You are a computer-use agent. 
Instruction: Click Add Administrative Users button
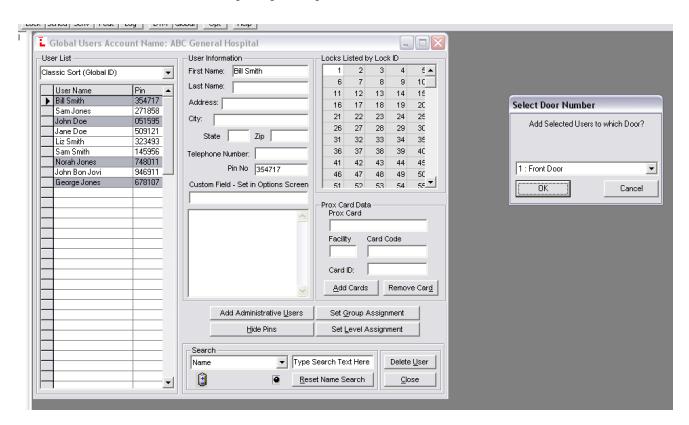point(261,313)
